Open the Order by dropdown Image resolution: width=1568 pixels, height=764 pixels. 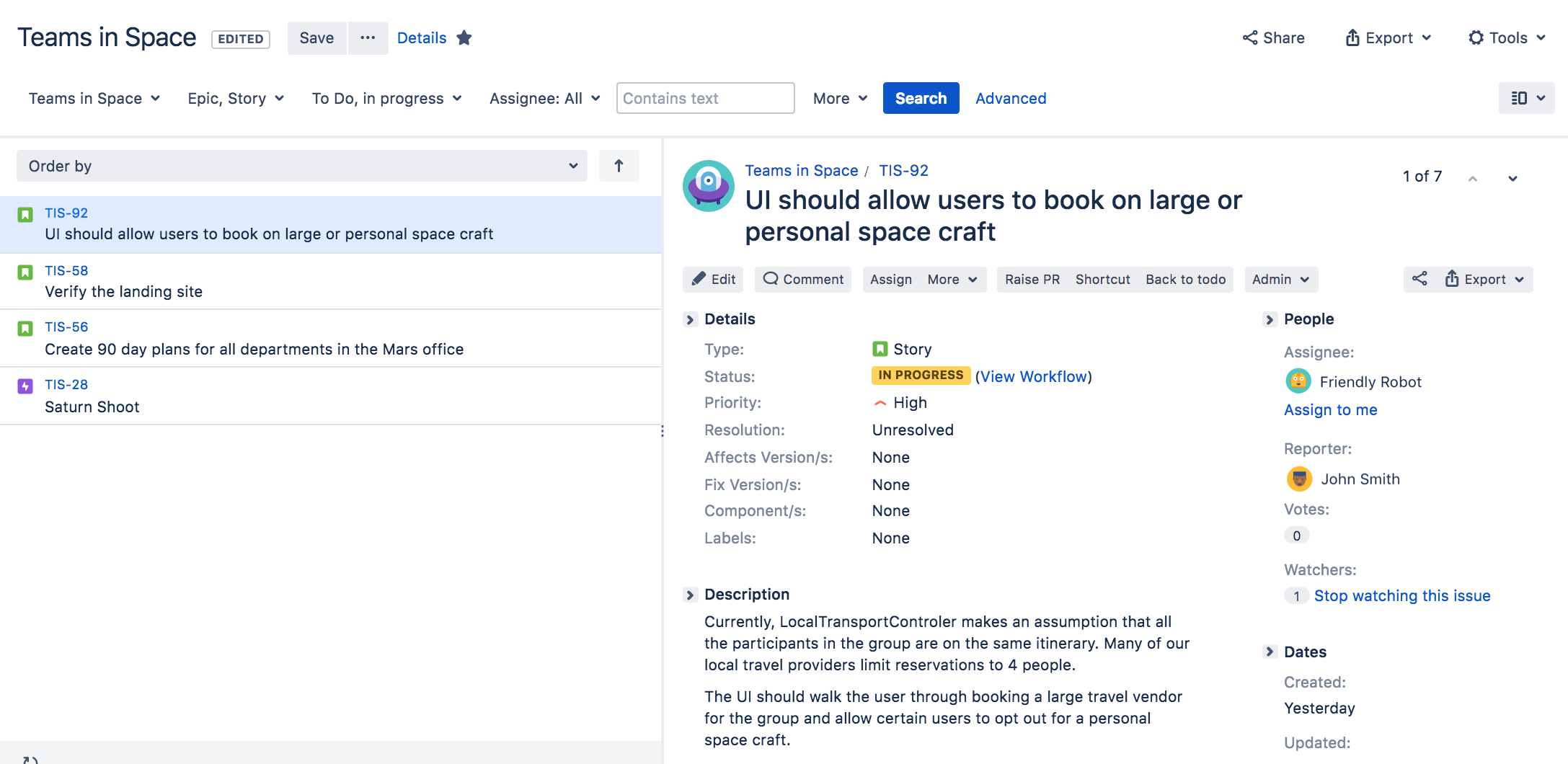(302, 166)
